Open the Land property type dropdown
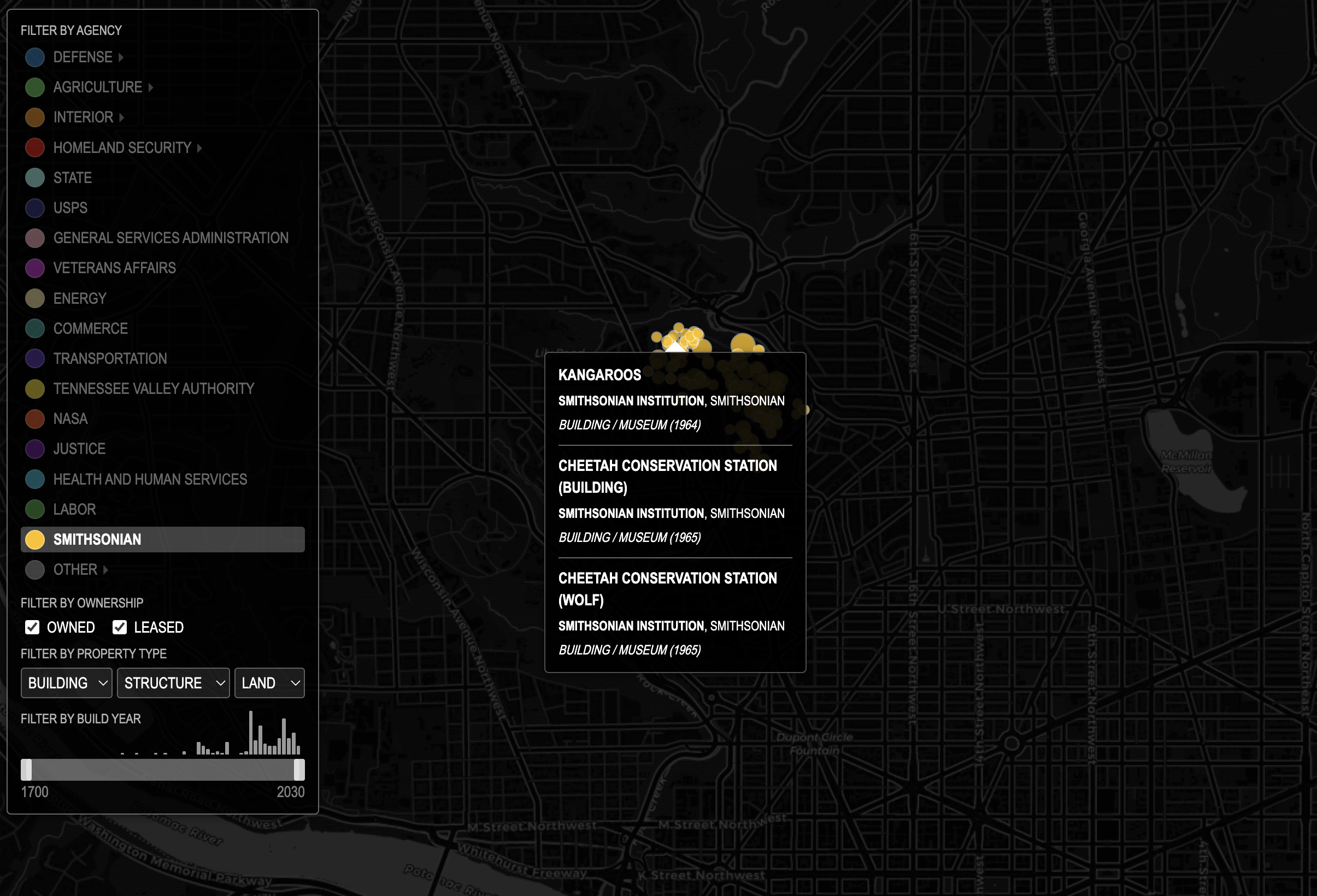The height and width of the screenshot is (896, 1317). click(x=269, y=683)
